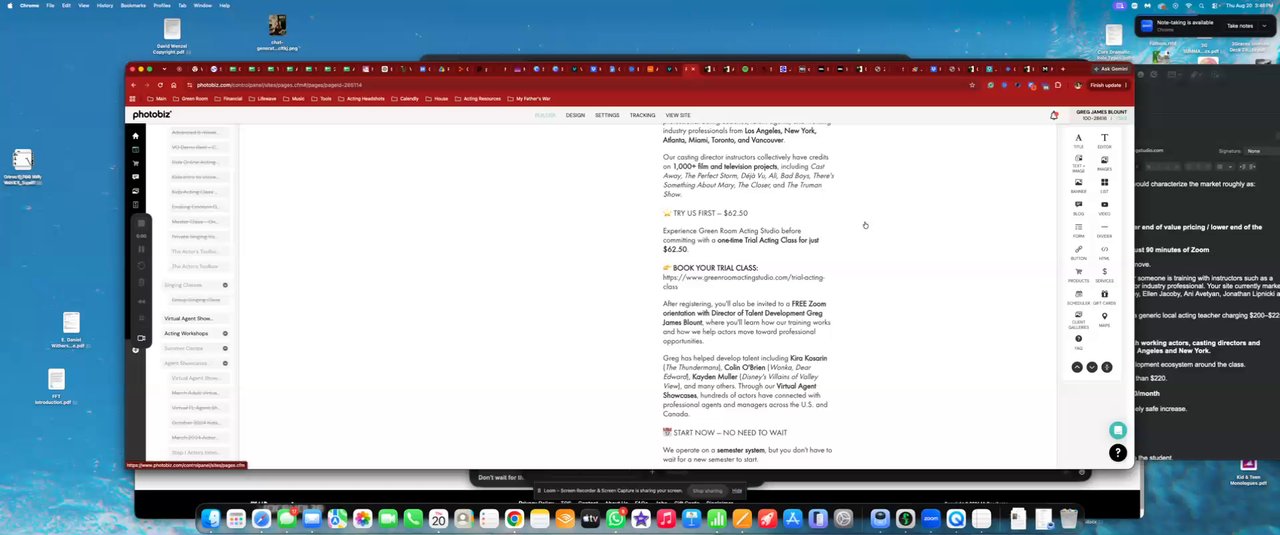Switch to the Builder tab
This screenshot has width=1280, height=535.
[x=545, y=115]
